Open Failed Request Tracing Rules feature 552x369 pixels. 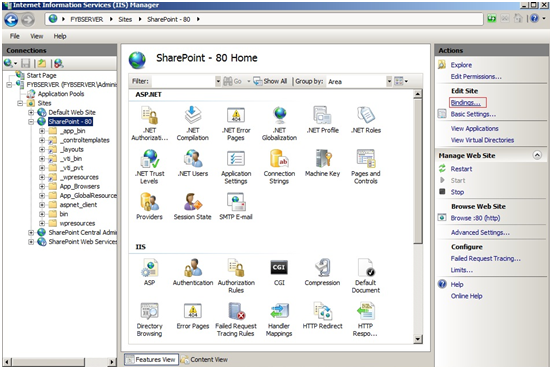(236, 320)
